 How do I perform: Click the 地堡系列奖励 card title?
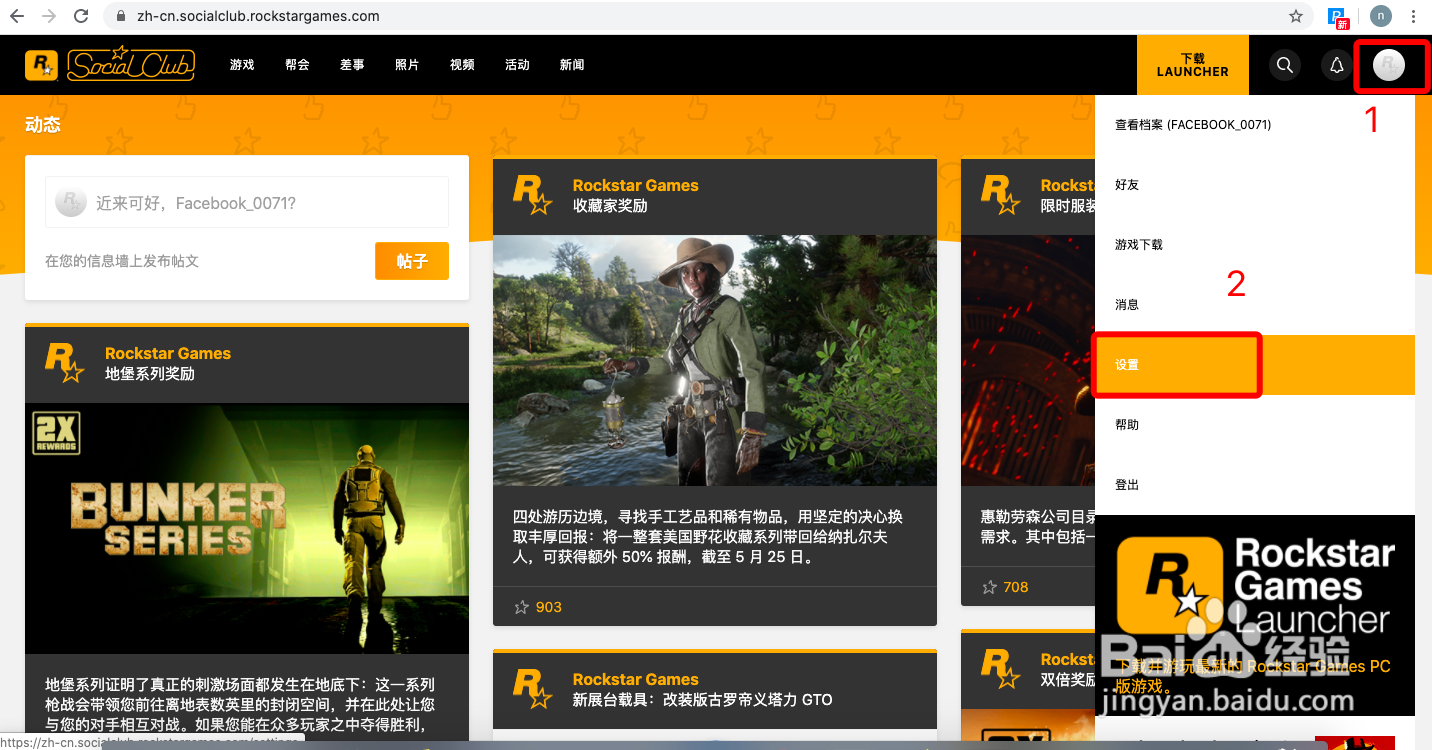click(150, 374)
